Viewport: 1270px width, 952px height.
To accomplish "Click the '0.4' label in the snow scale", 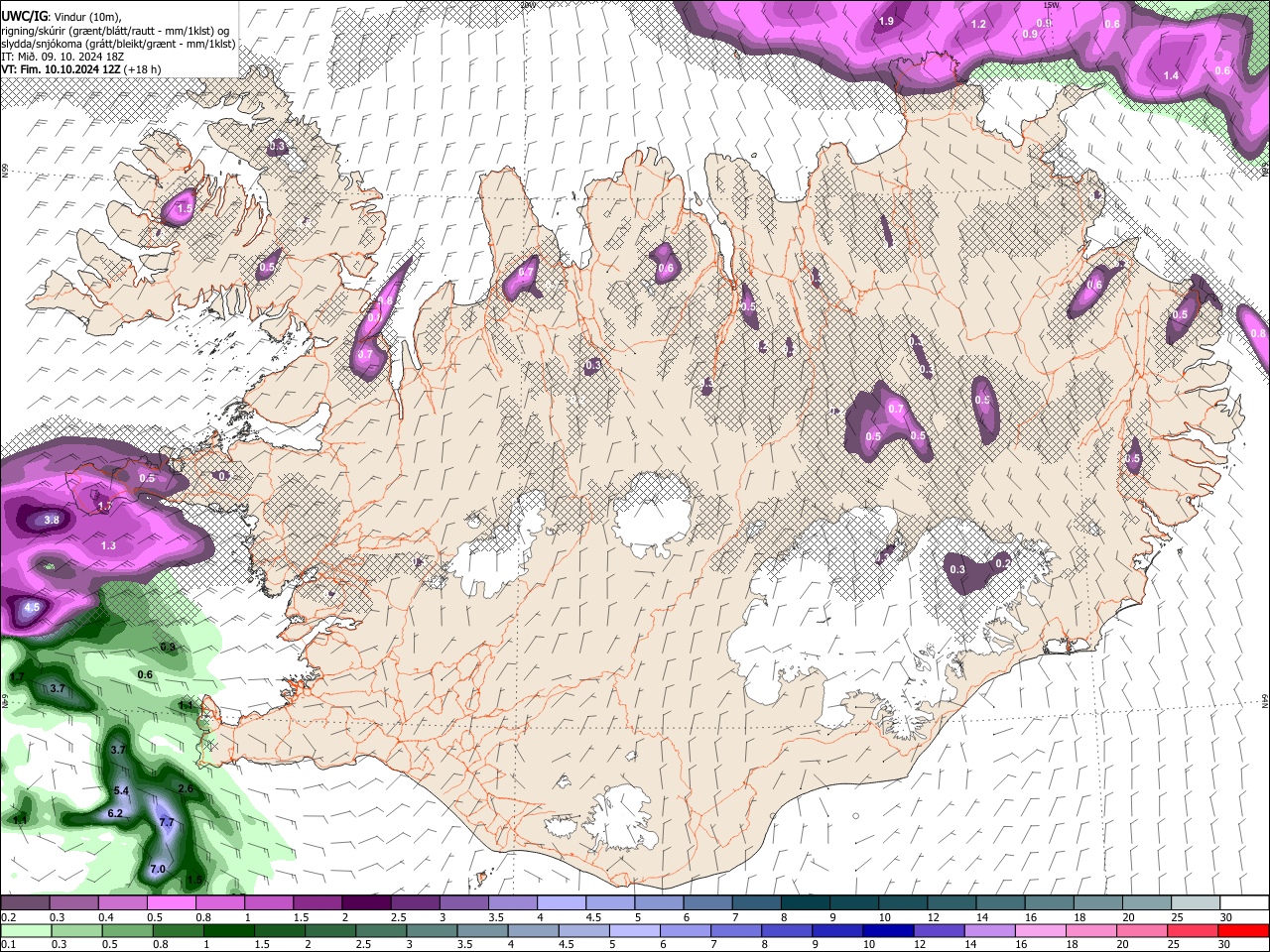I will 106,917.
